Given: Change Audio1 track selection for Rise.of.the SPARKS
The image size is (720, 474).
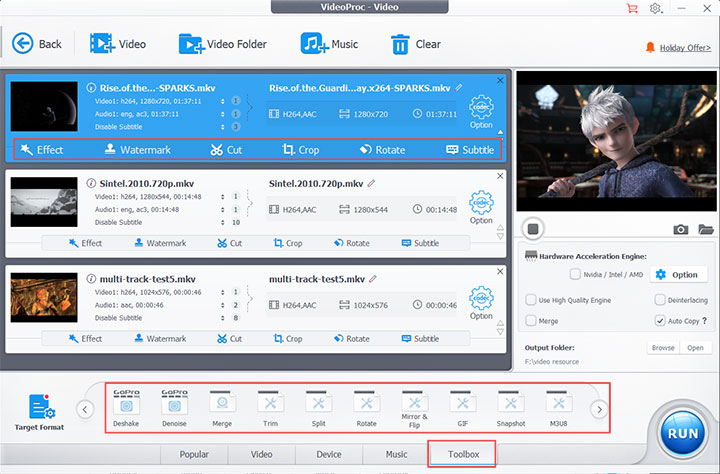Looking at the screenshot, I should coord(223,114).
